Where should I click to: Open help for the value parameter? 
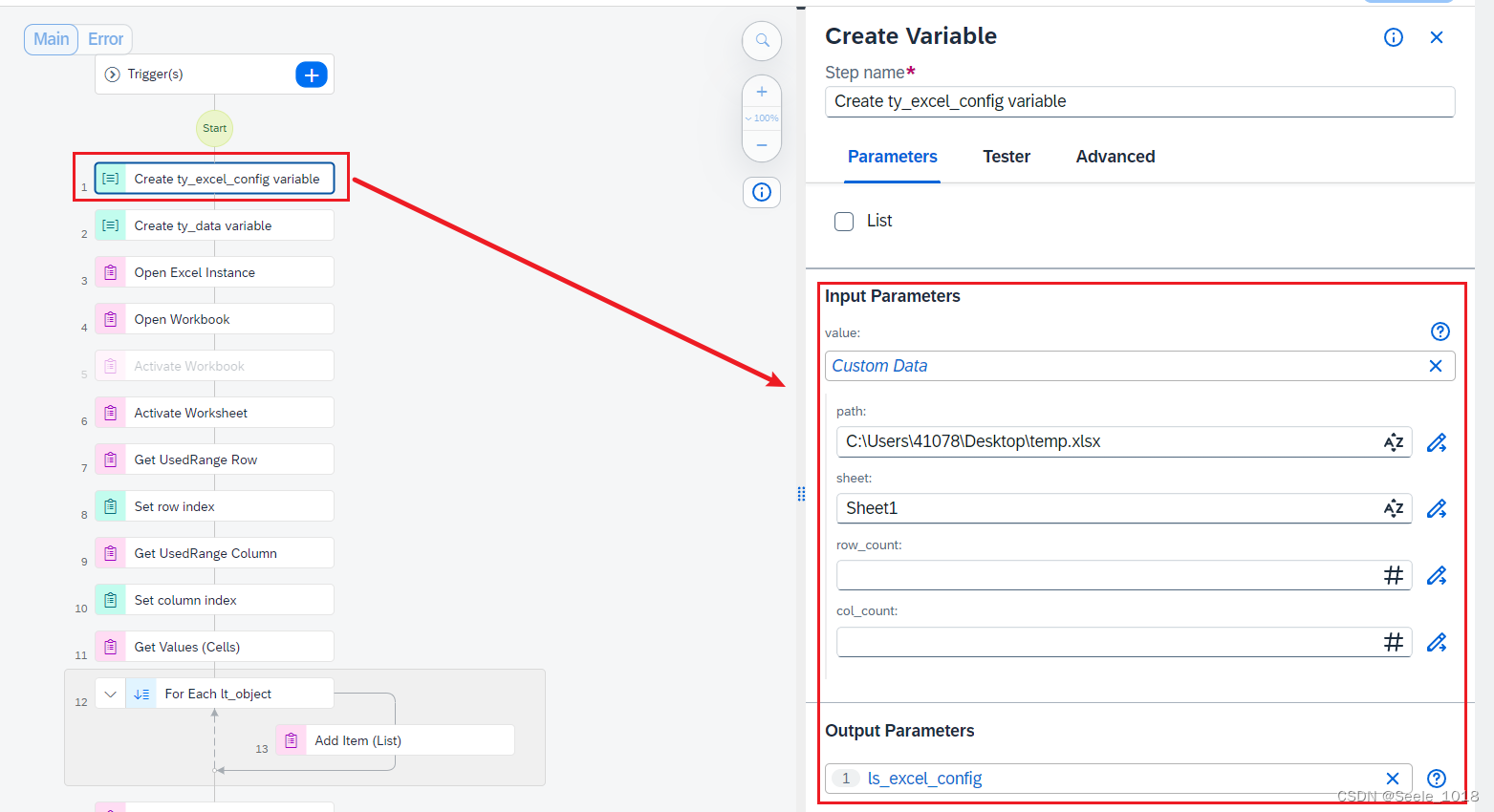click(x=1440, y=331)
